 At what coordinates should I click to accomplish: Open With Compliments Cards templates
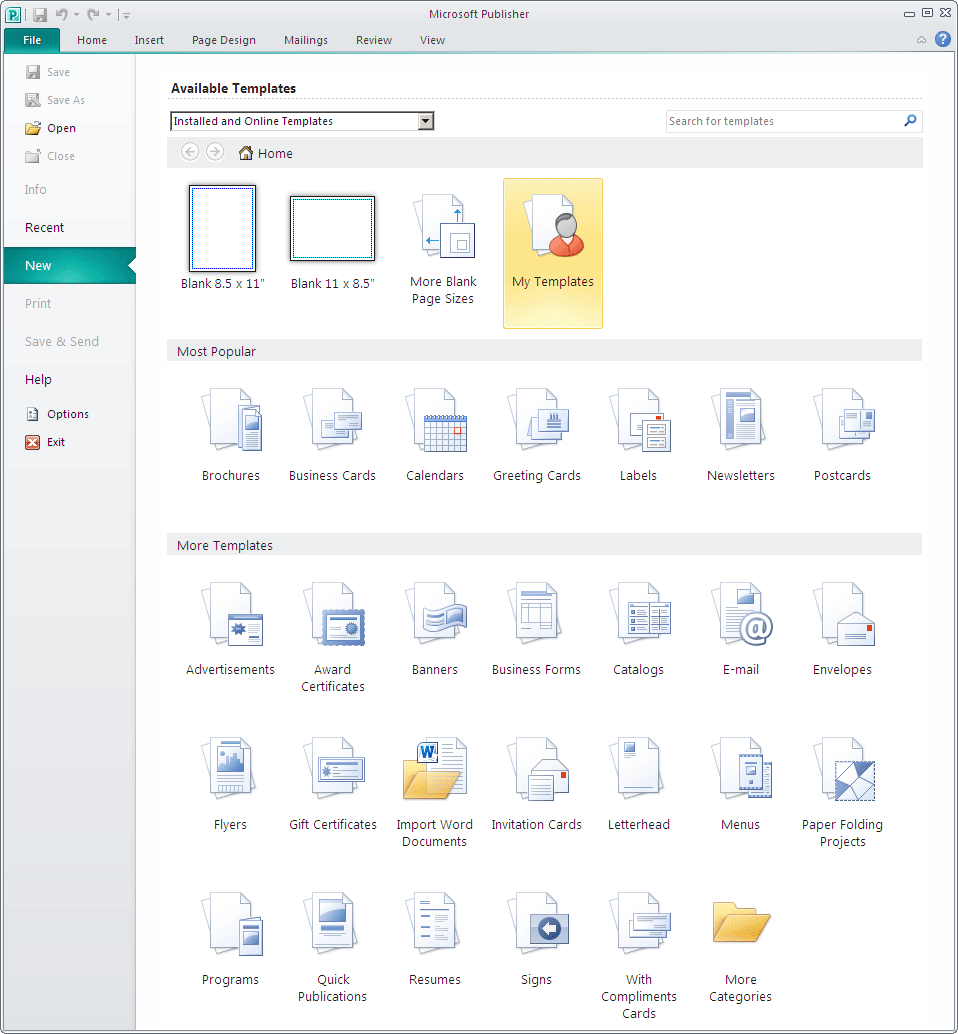pyautogui.click(x=638, y=955)
